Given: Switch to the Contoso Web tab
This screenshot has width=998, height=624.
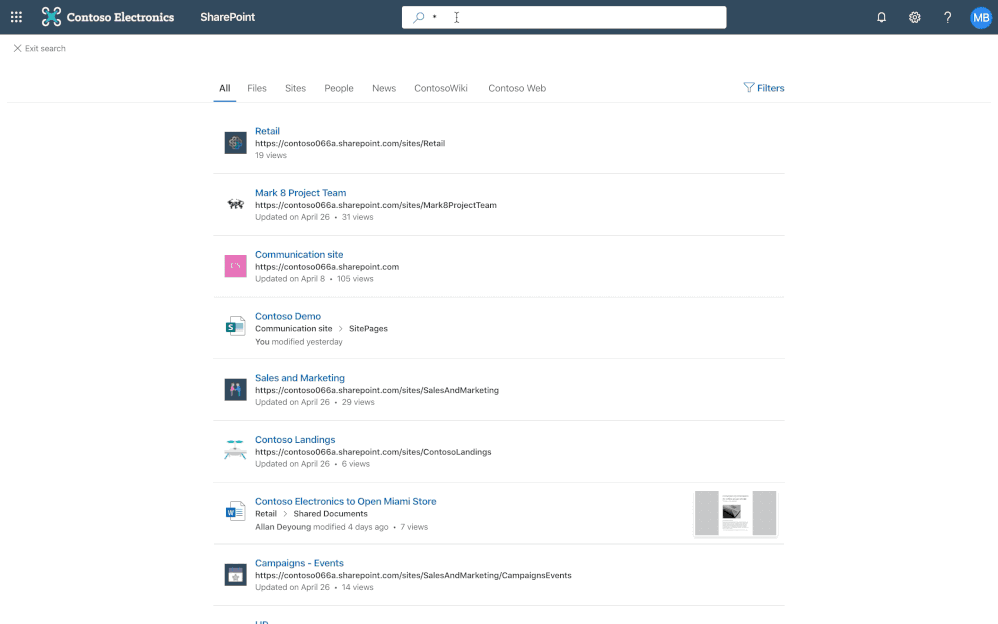Looking at the screenshot, I should (x=517, y=89).
